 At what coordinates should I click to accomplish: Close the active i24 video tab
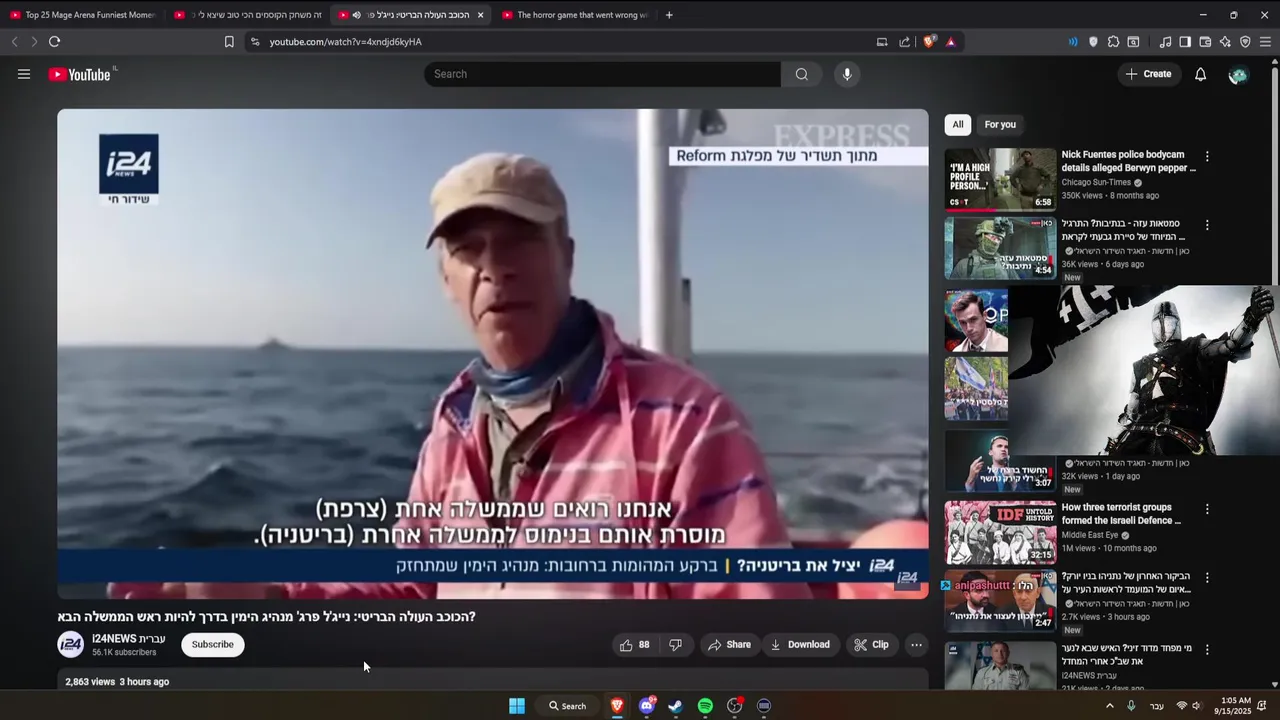[x=480, y=15]
